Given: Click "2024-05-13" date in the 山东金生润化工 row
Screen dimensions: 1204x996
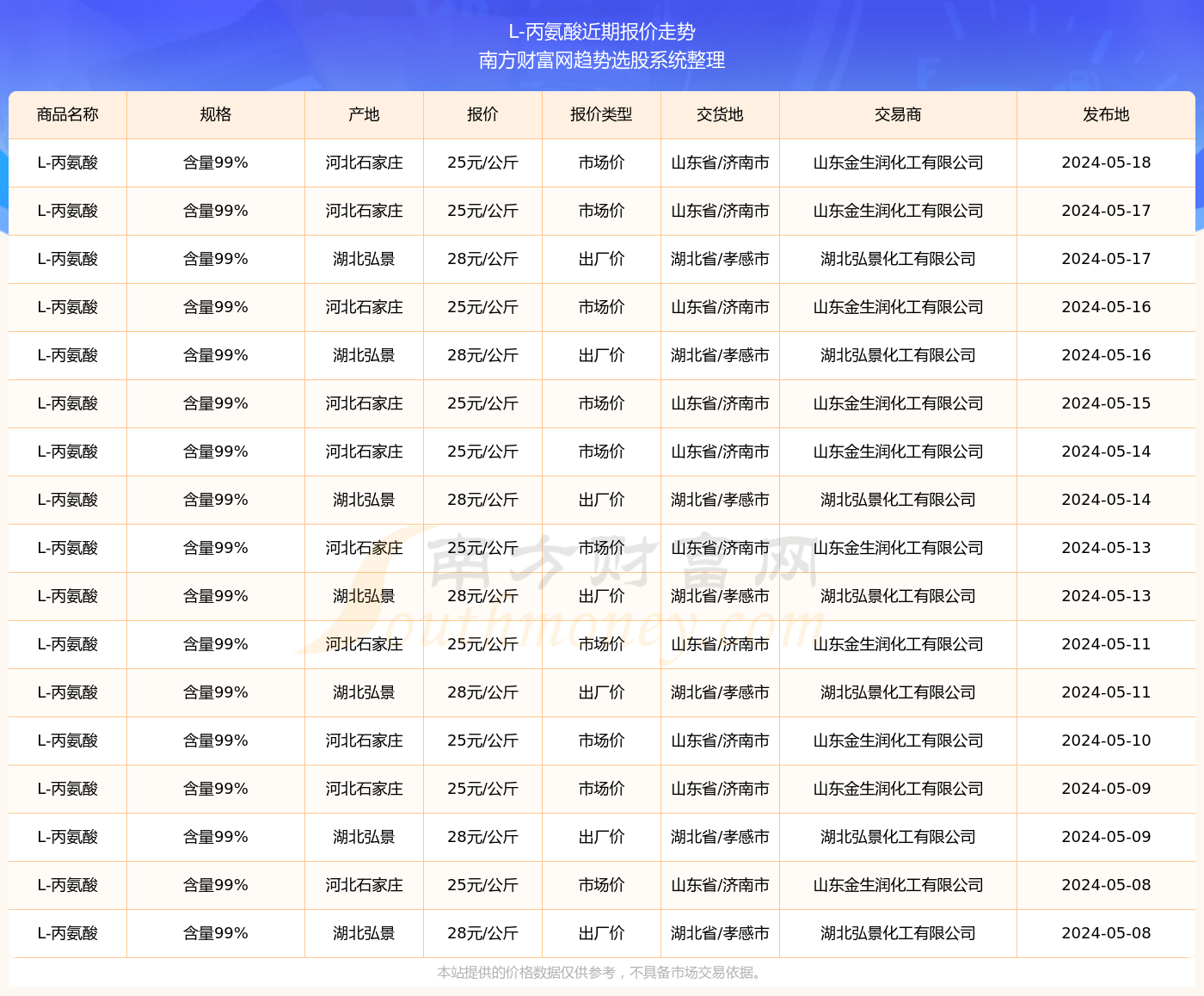Looking at the screenshot, I should coord(1106,548).
